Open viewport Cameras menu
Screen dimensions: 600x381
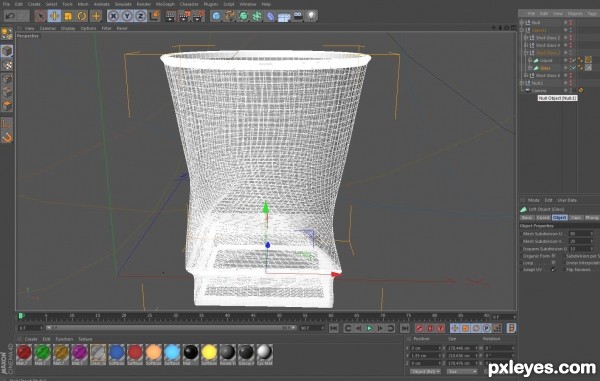click(48, 28)
